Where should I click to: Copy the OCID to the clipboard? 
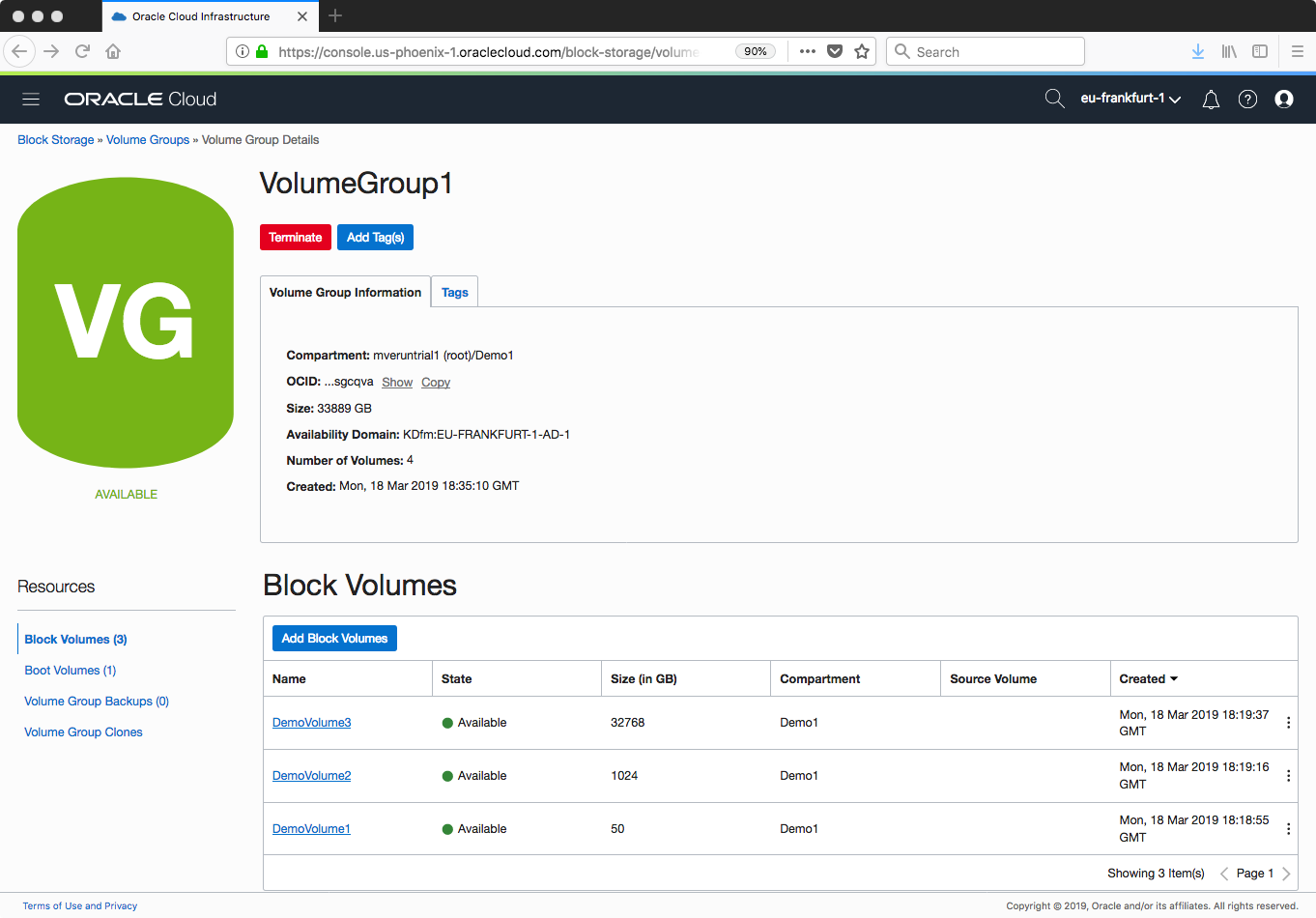[436, 383]
